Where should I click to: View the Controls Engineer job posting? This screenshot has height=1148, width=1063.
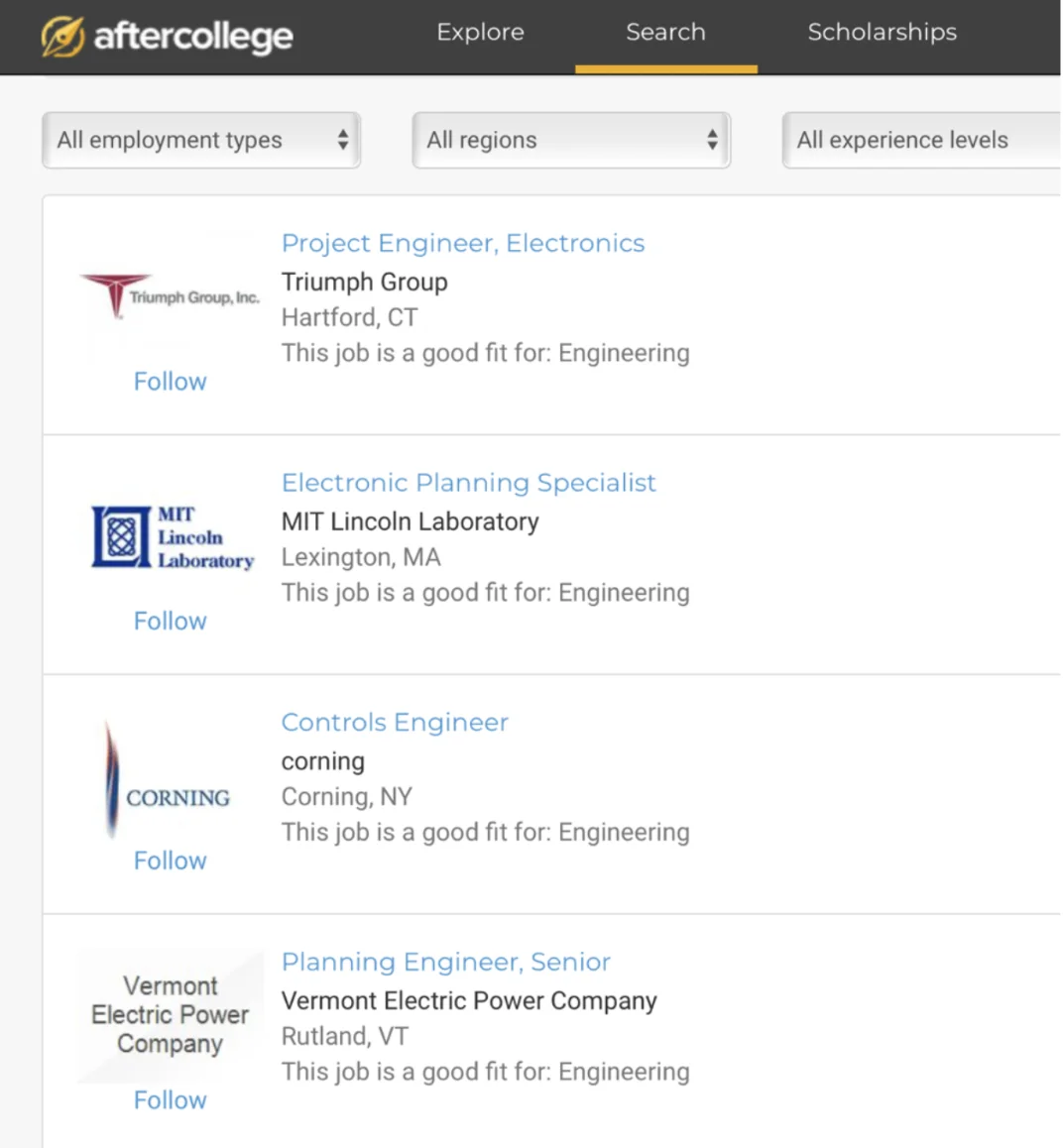pyautogui.click(x=395, y=723)
